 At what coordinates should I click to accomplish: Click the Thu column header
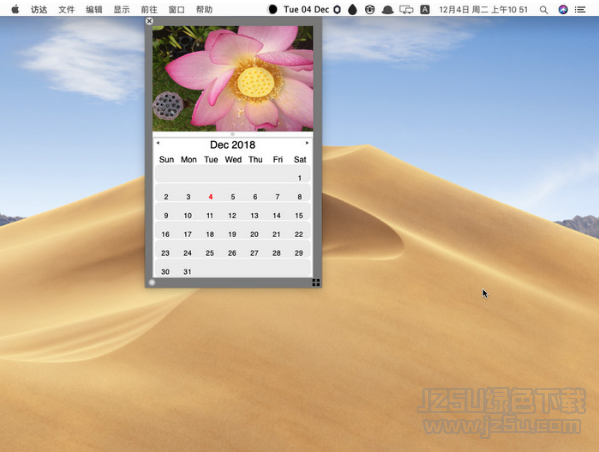[255, 159]
